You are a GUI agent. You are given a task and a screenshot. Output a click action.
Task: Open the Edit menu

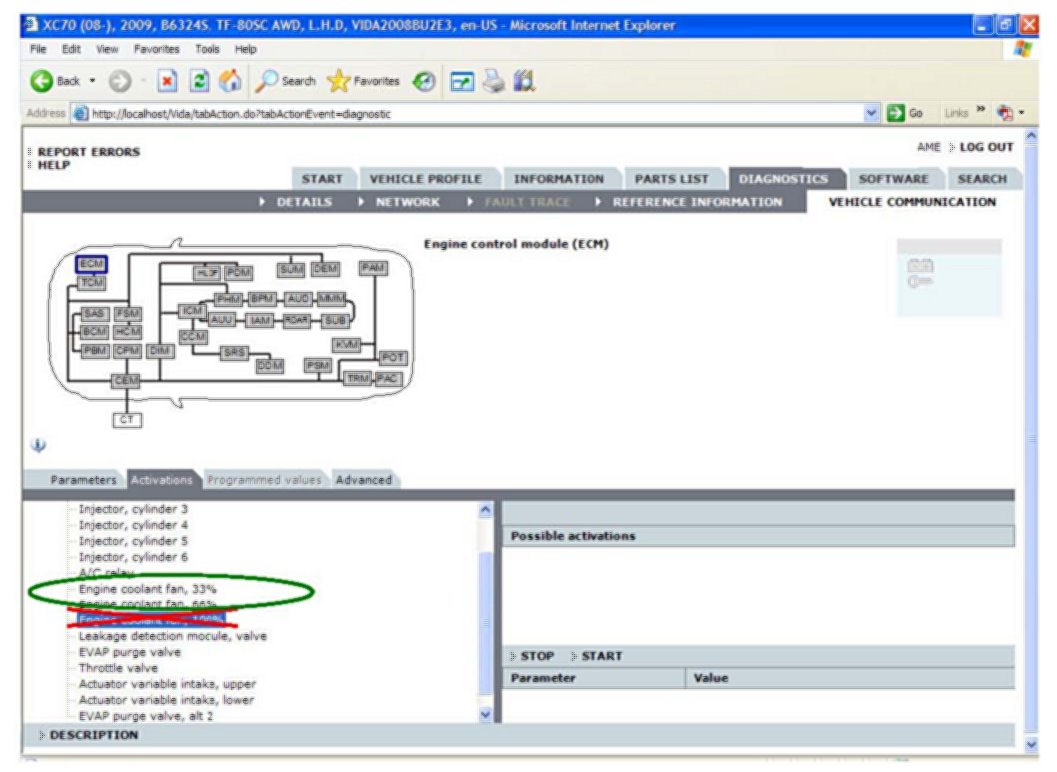71,49
